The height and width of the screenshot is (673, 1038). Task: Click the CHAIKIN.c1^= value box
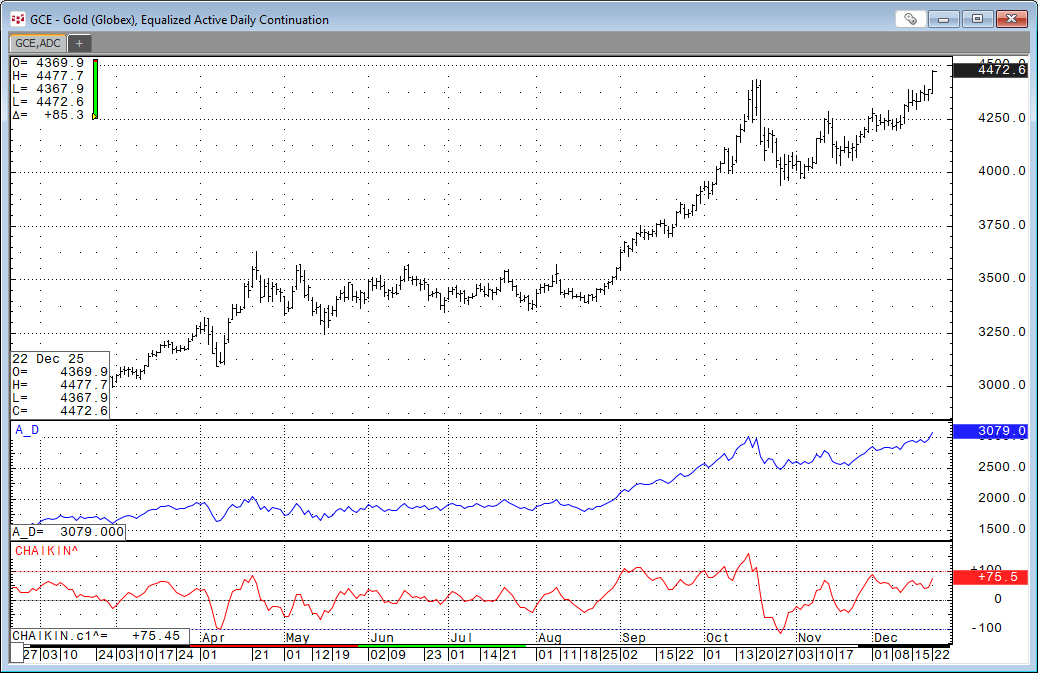click(x=99, y=636)
